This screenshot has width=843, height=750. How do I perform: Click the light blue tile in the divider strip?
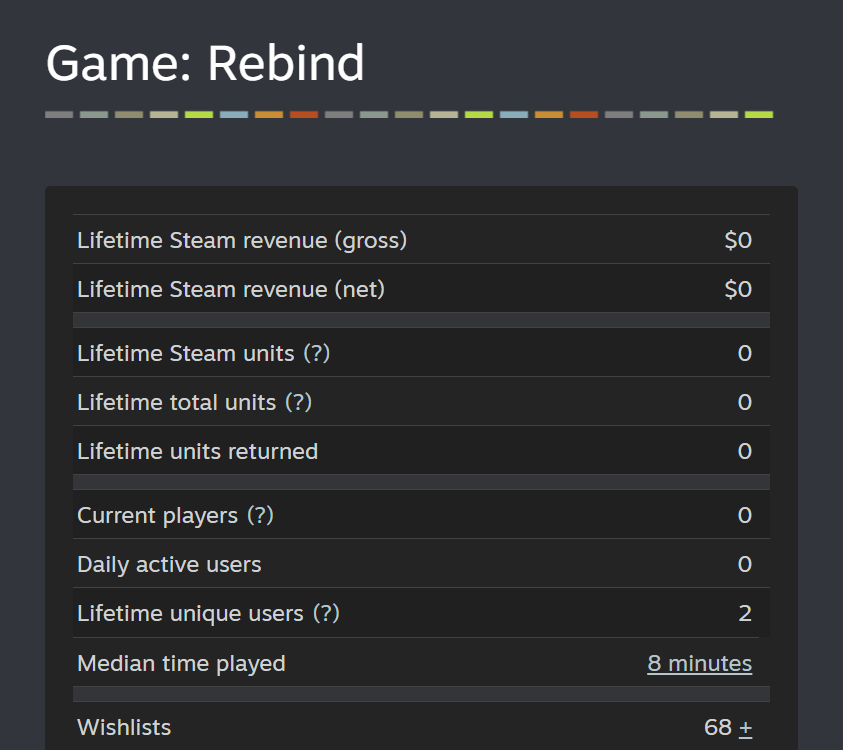pos(232,115)
